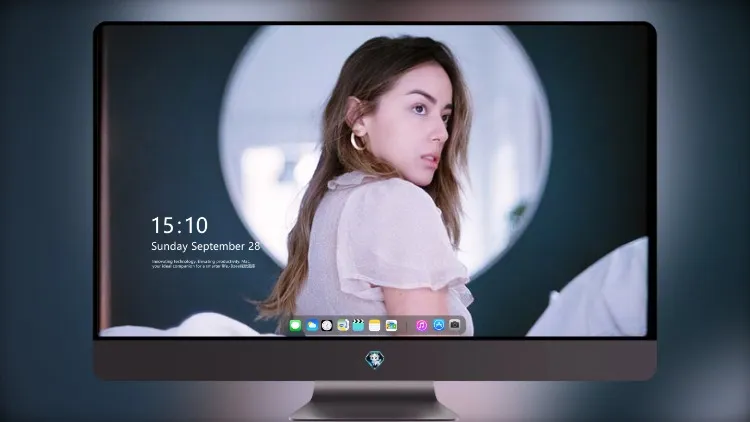This screenshot has height=422, width=750.
Task: Click the 15:10 clock display
Action: 179,225
